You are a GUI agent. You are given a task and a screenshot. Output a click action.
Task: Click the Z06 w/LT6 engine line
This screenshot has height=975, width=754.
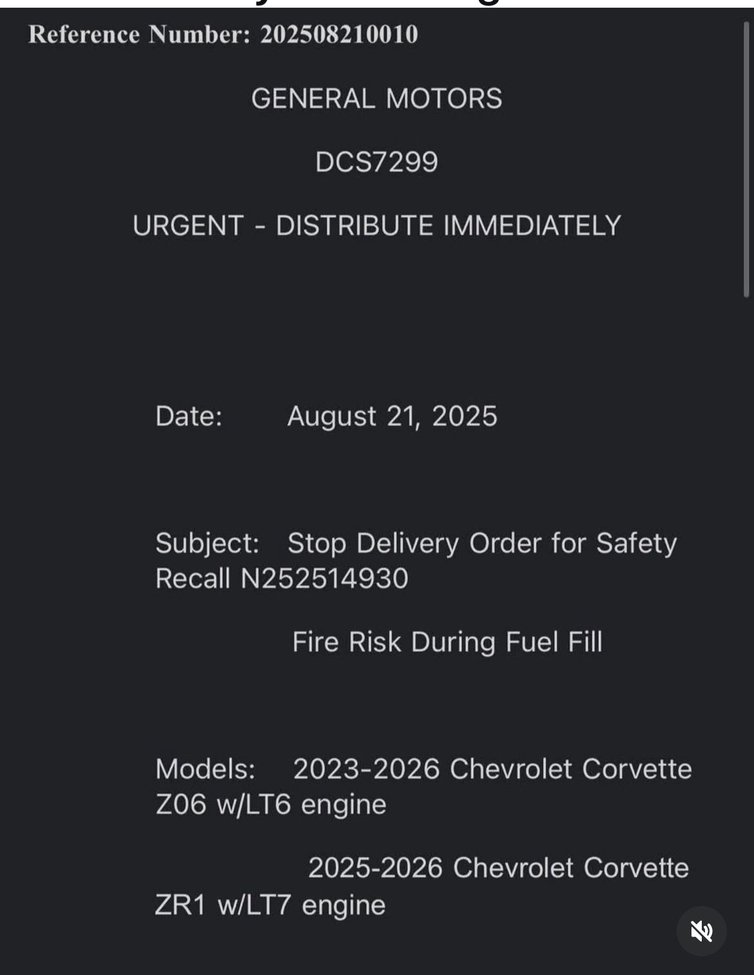[270, 805]
